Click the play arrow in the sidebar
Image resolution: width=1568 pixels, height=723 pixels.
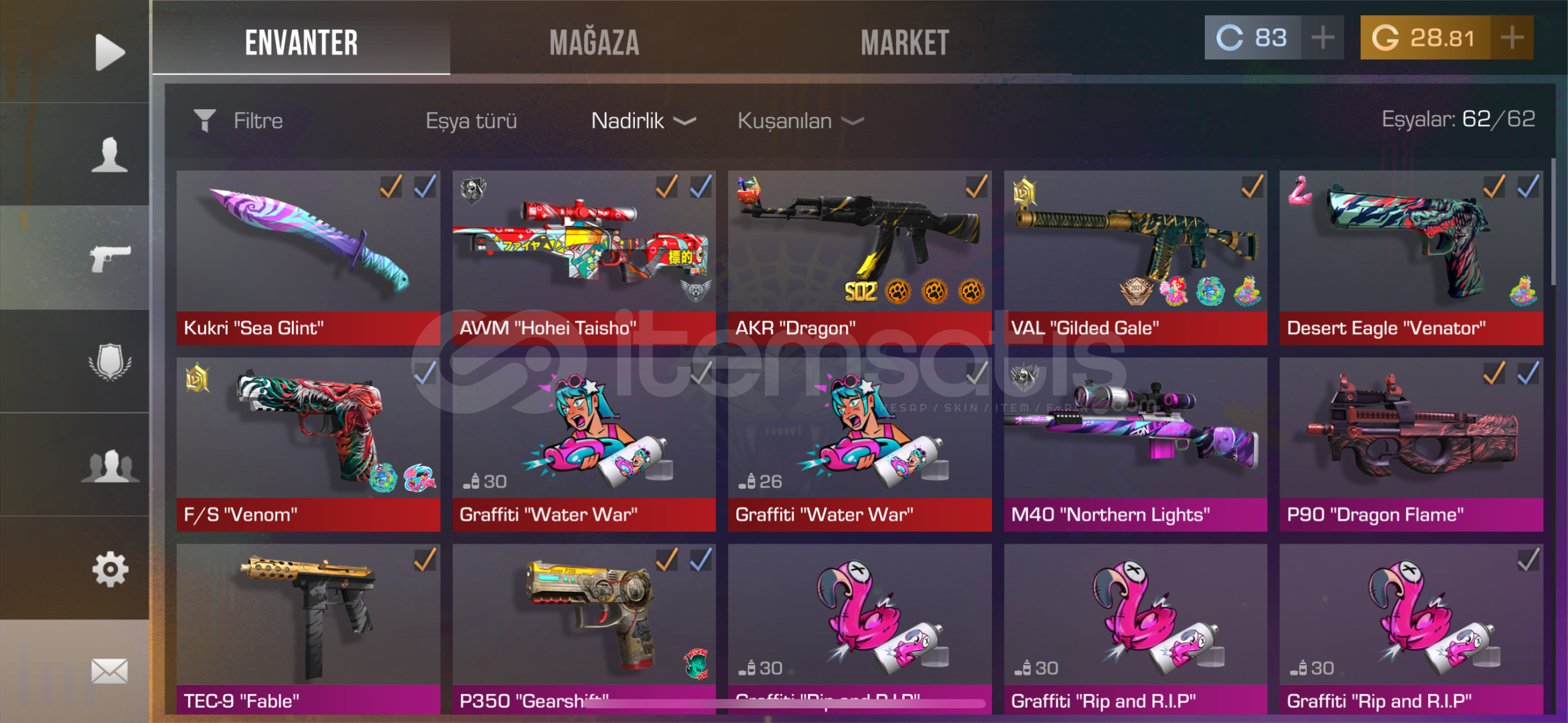[x=110, y=52]
